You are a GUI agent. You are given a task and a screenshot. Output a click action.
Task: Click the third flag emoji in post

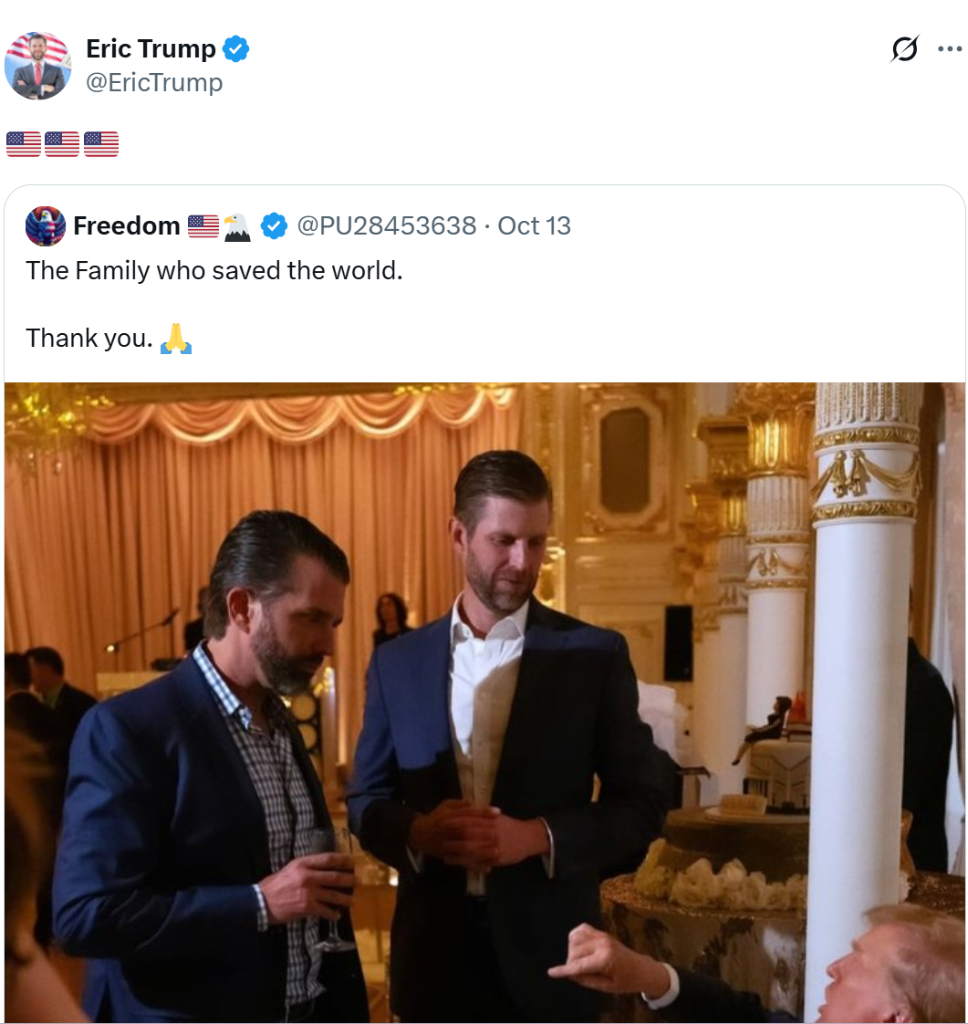click(x=101, y=144)
